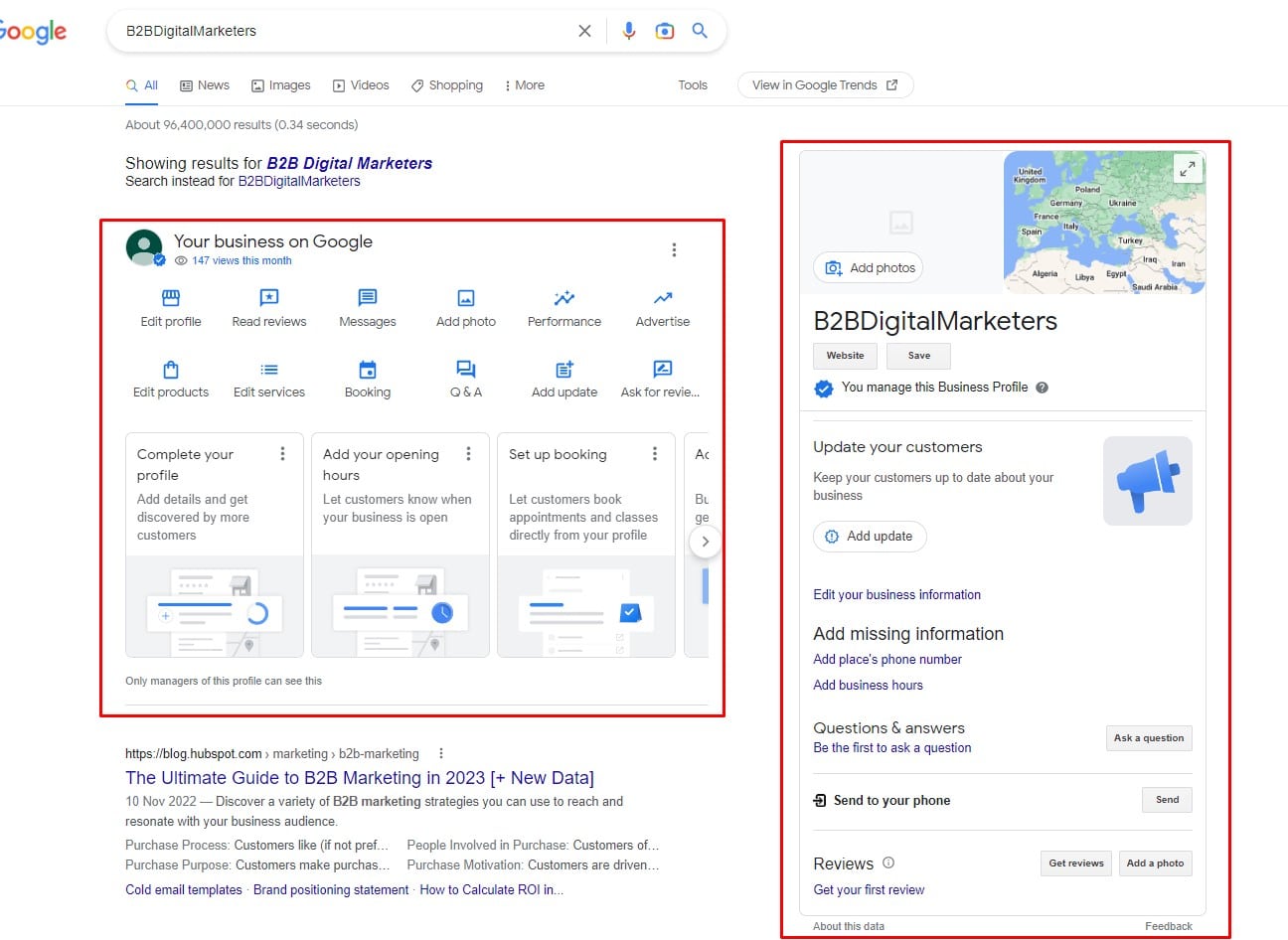Click the business profile avatar
Image resolution: width=1288 pixels, height=940 pixels.
[x=144, y=247]
